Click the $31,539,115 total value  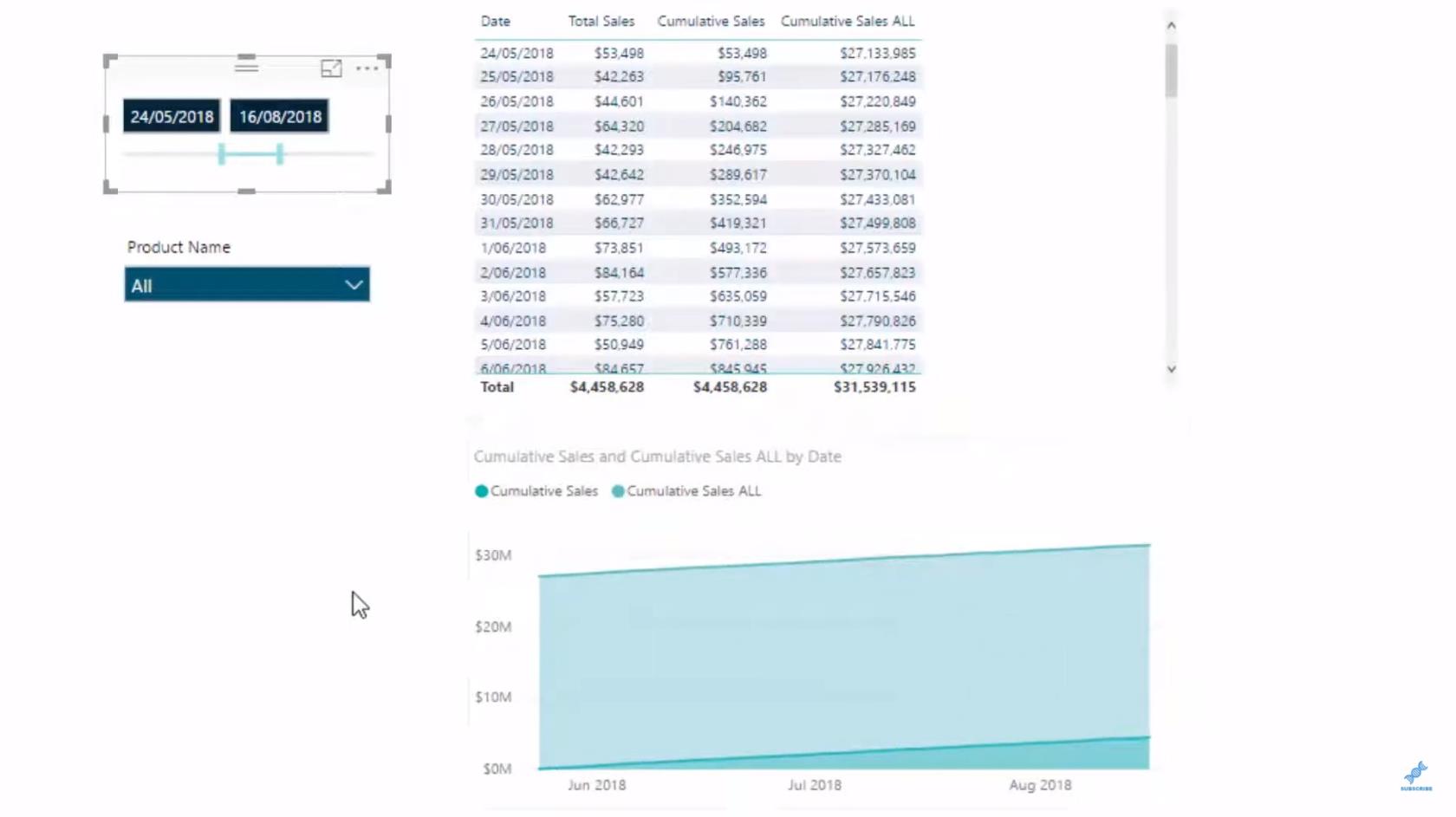(x=874, y=387)
